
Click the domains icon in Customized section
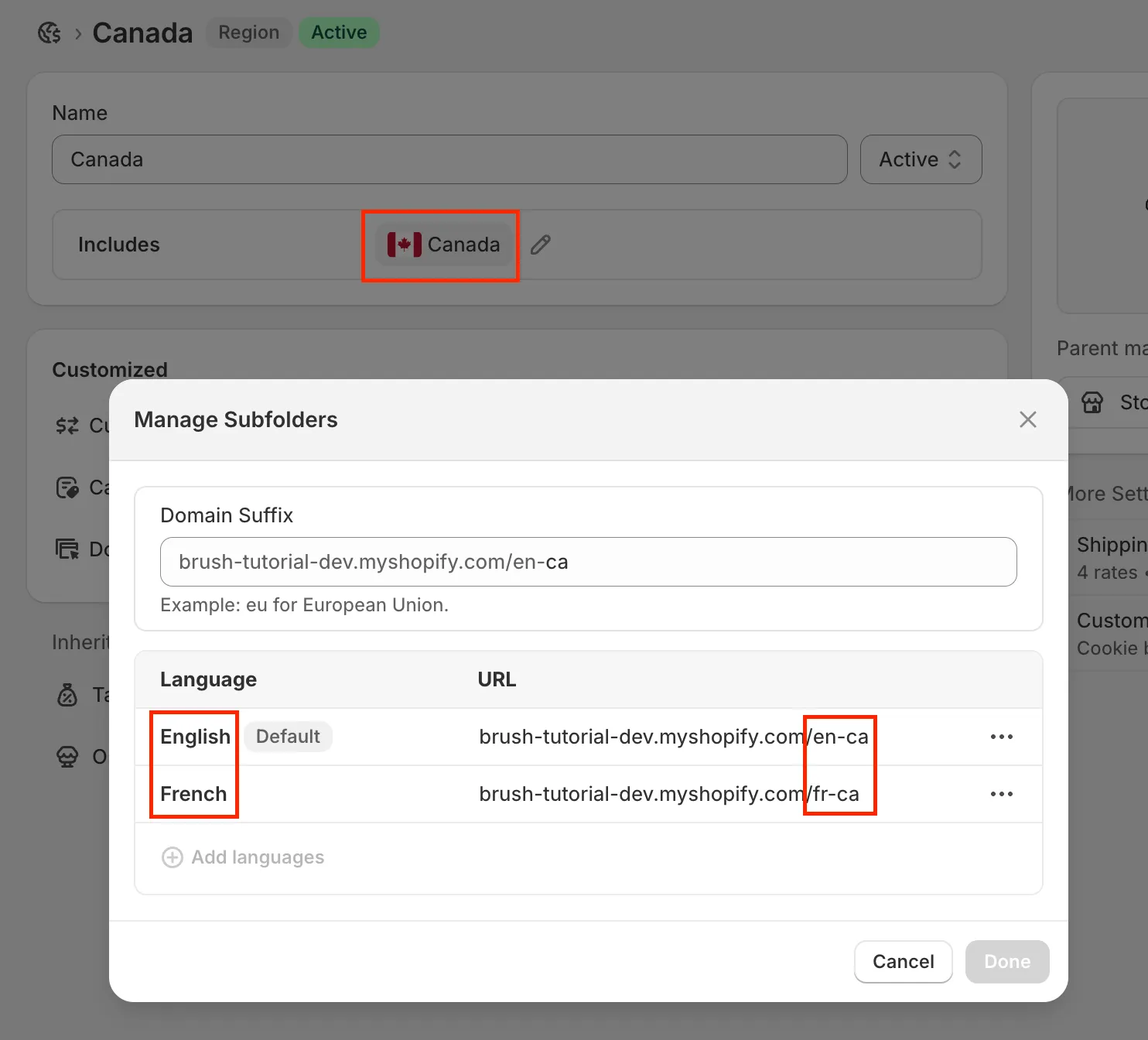67,549
